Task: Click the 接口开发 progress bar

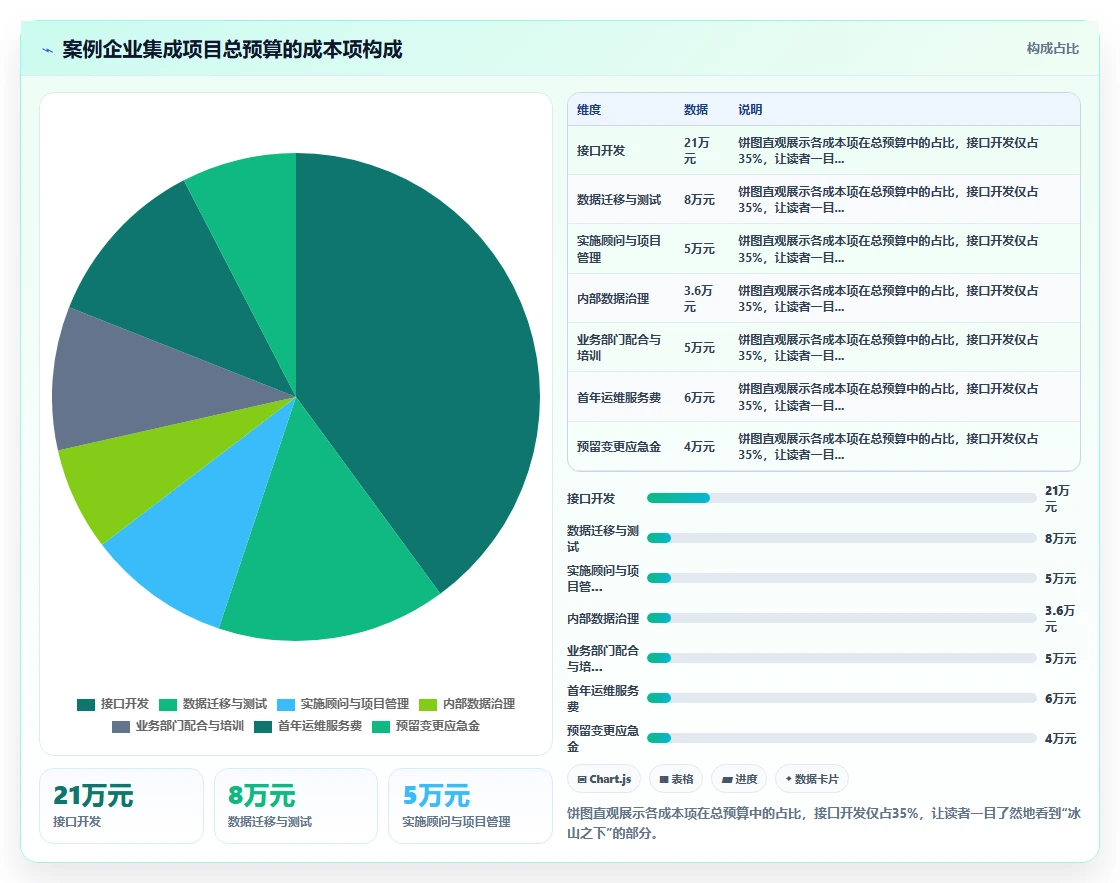Action: point(841,498)
